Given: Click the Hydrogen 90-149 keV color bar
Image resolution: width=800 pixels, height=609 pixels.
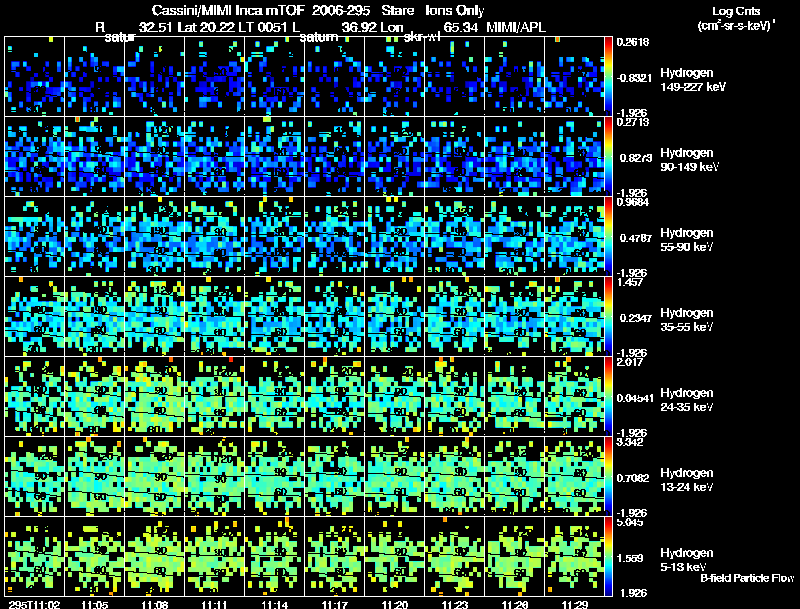Looking at the screenshot, I should 608,157.
